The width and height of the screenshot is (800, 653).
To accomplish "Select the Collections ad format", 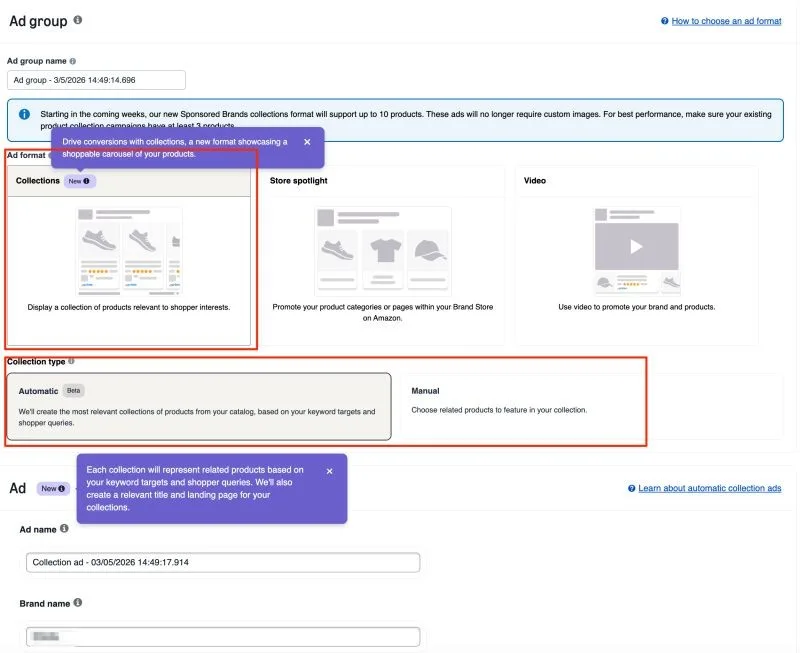I will pos(129,257).
